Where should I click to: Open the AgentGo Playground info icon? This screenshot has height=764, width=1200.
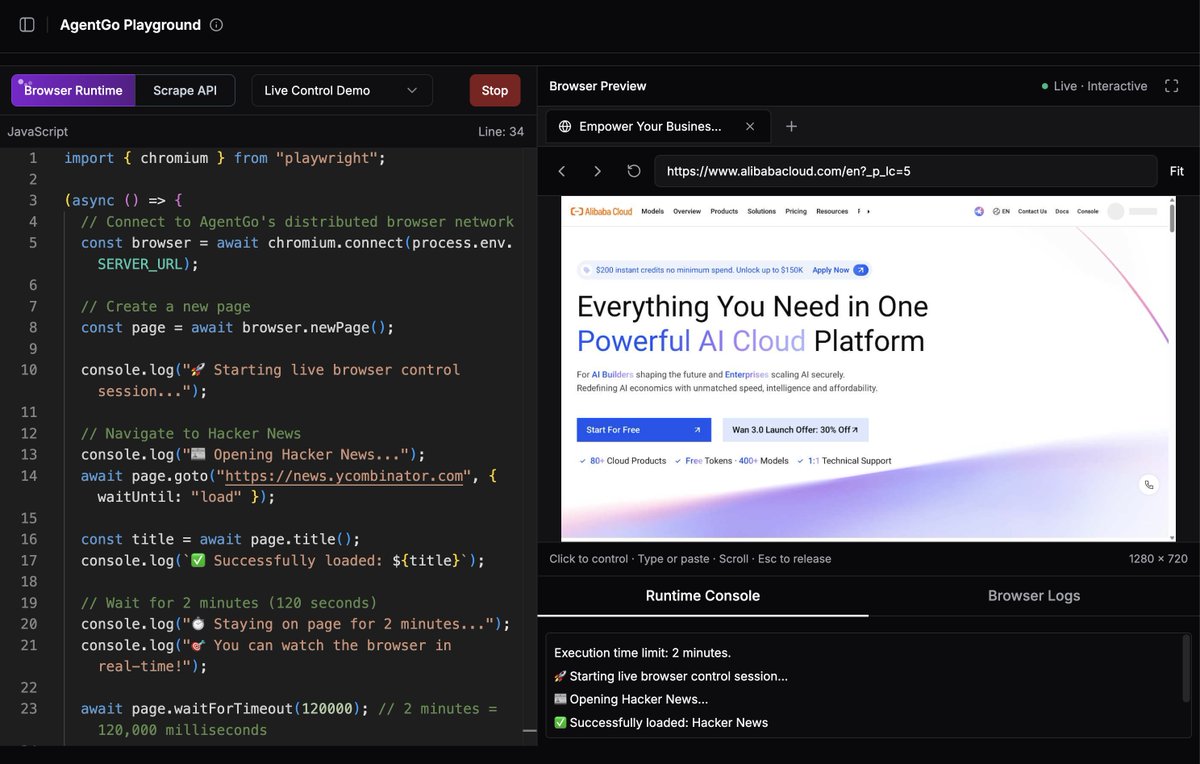216,25
